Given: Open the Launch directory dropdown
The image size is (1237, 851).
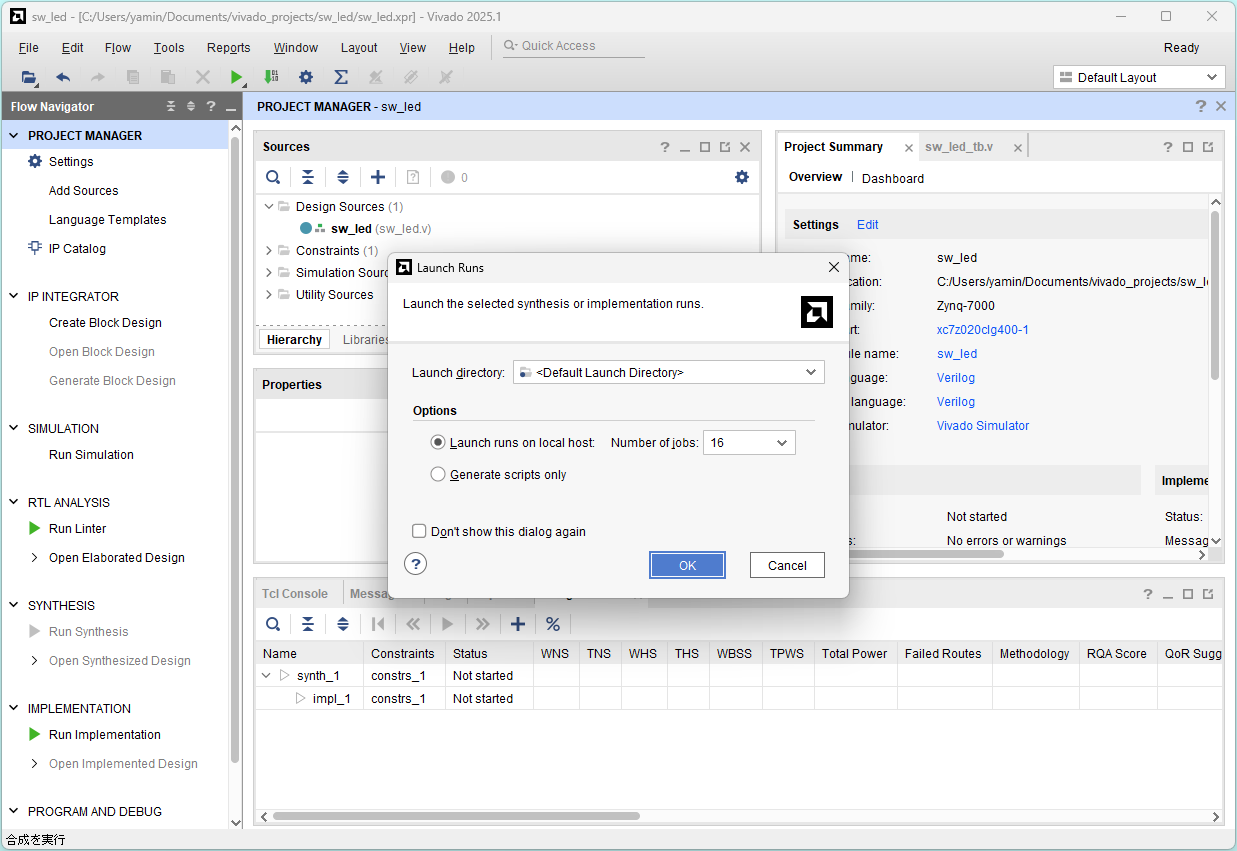Looking at the screenshot, I should click(x=668, y=373).
